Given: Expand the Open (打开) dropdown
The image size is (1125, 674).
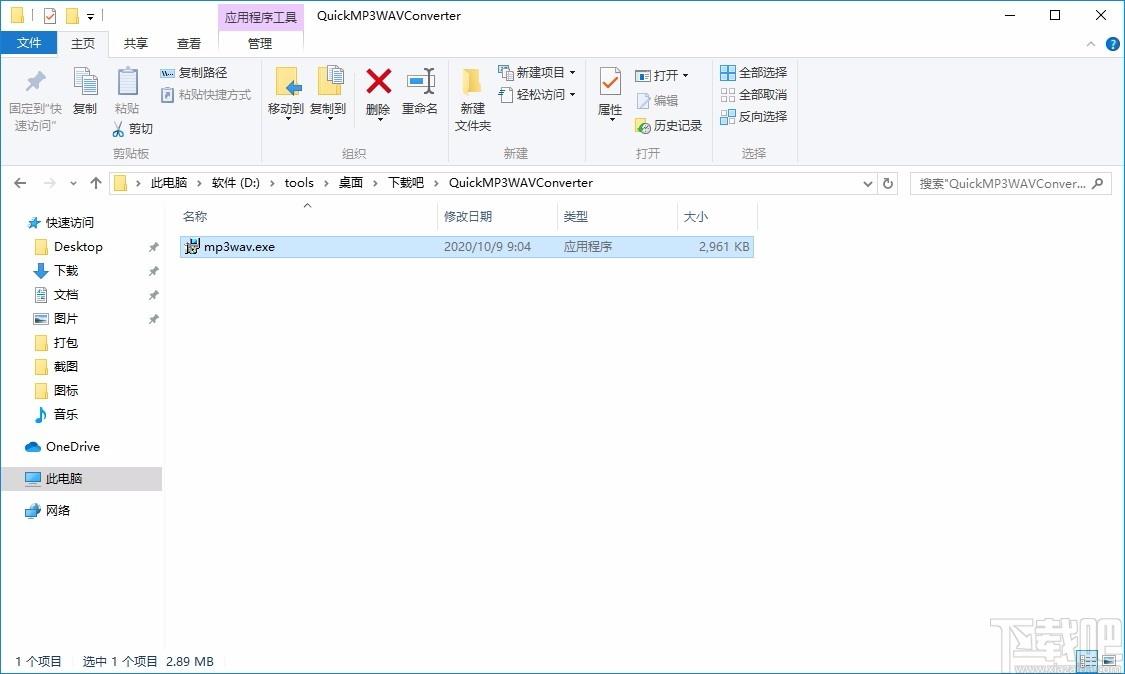Looking at the screenshot, I should 685,75.
